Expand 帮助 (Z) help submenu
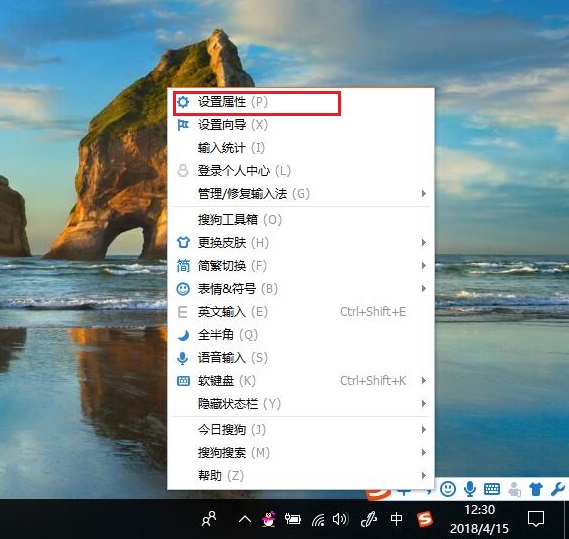Image resolution: width=569 pixels, height=539 pixels. click(x=301, y=475)
